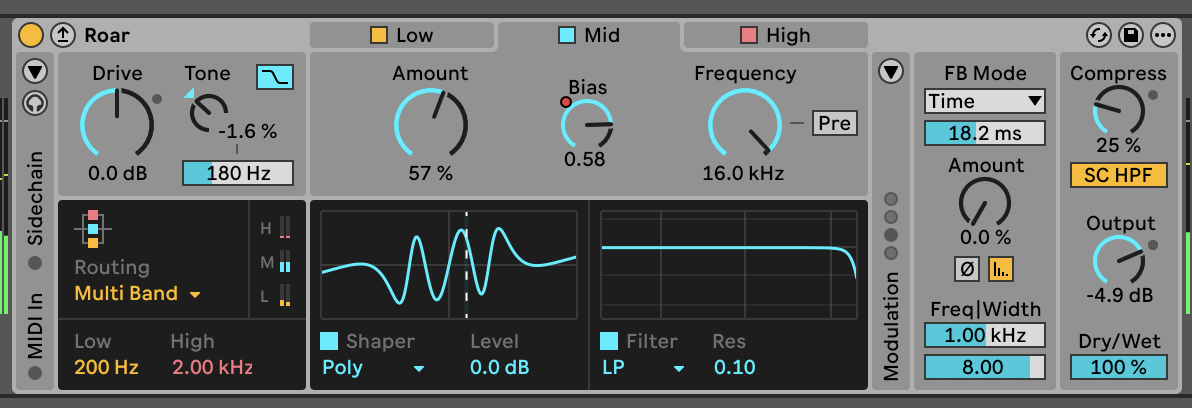The height and width of the screenshot is (408, 1192).
Task: Click the Res 0.10 value
Action: [x=734, y=368]
